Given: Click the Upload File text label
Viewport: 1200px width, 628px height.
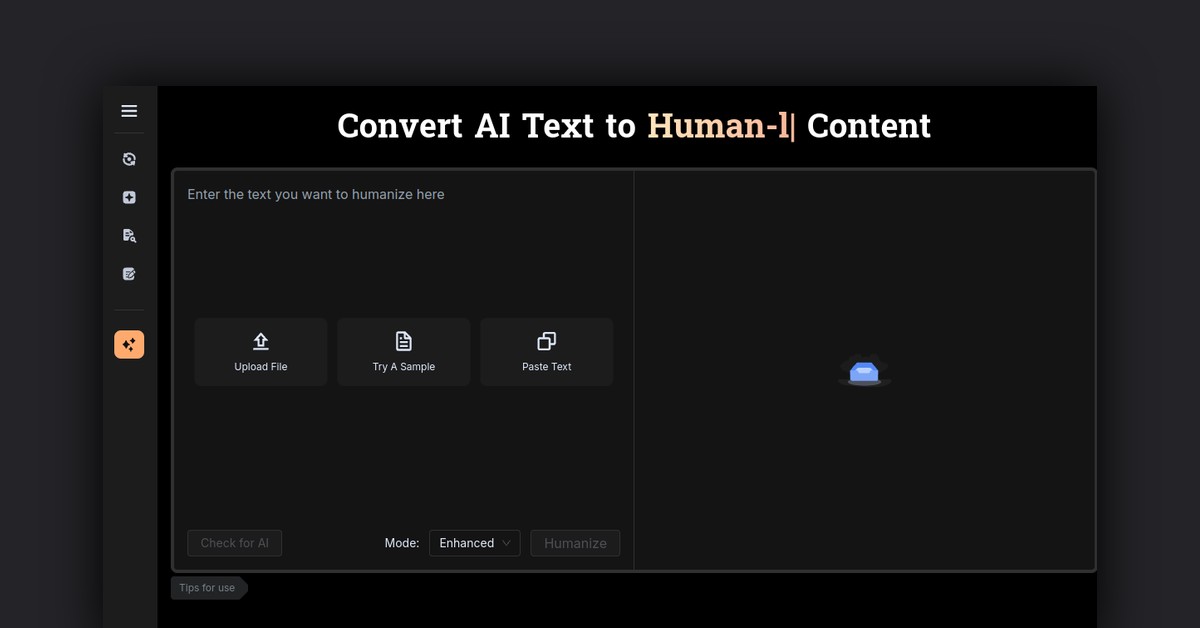Looking at the screenshot, I should point(261,367).
